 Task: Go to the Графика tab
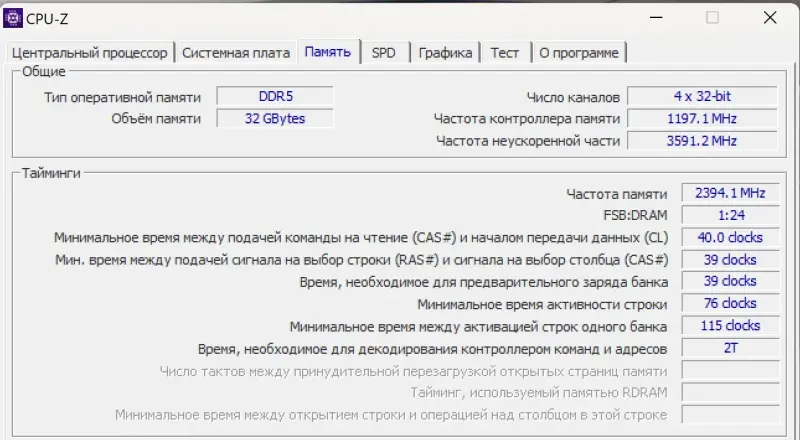[x=445, y=53]
